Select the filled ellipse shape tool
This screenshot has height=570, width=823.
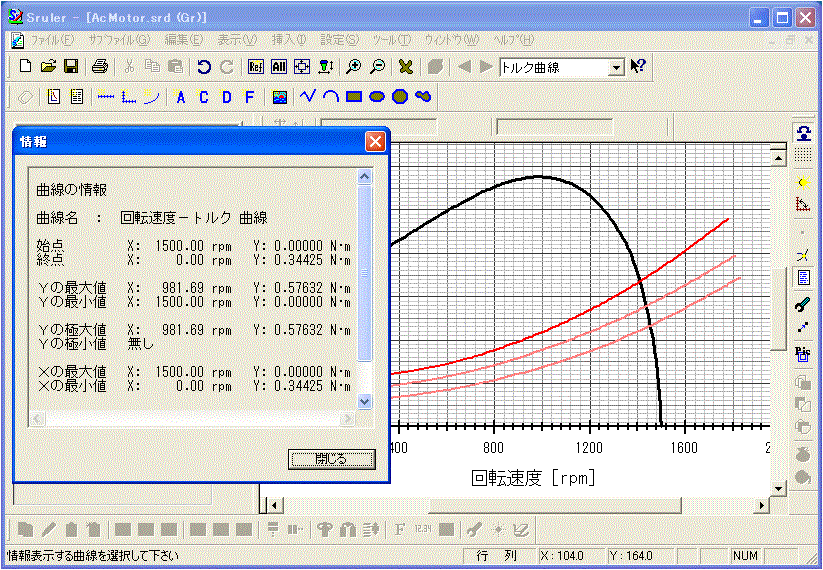377,97
